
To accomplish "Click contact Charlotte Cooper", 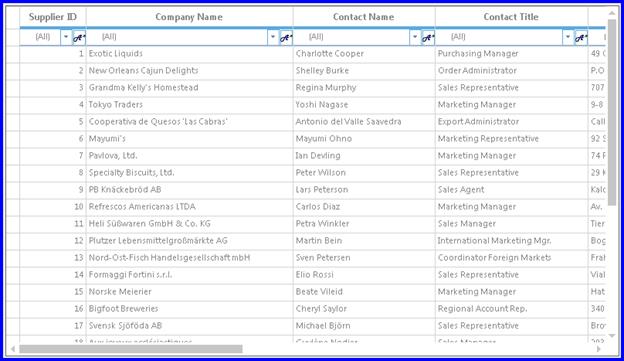I will click(364, 54).
